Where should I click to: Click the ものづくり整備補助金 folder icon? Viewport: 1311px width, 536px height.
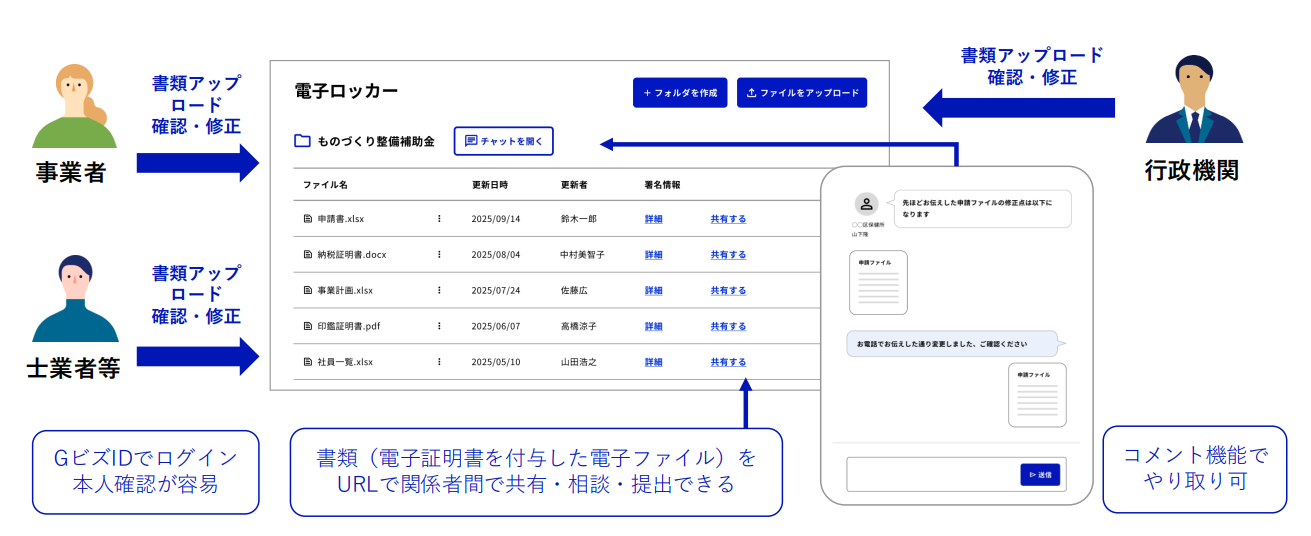tap(302, 141)
